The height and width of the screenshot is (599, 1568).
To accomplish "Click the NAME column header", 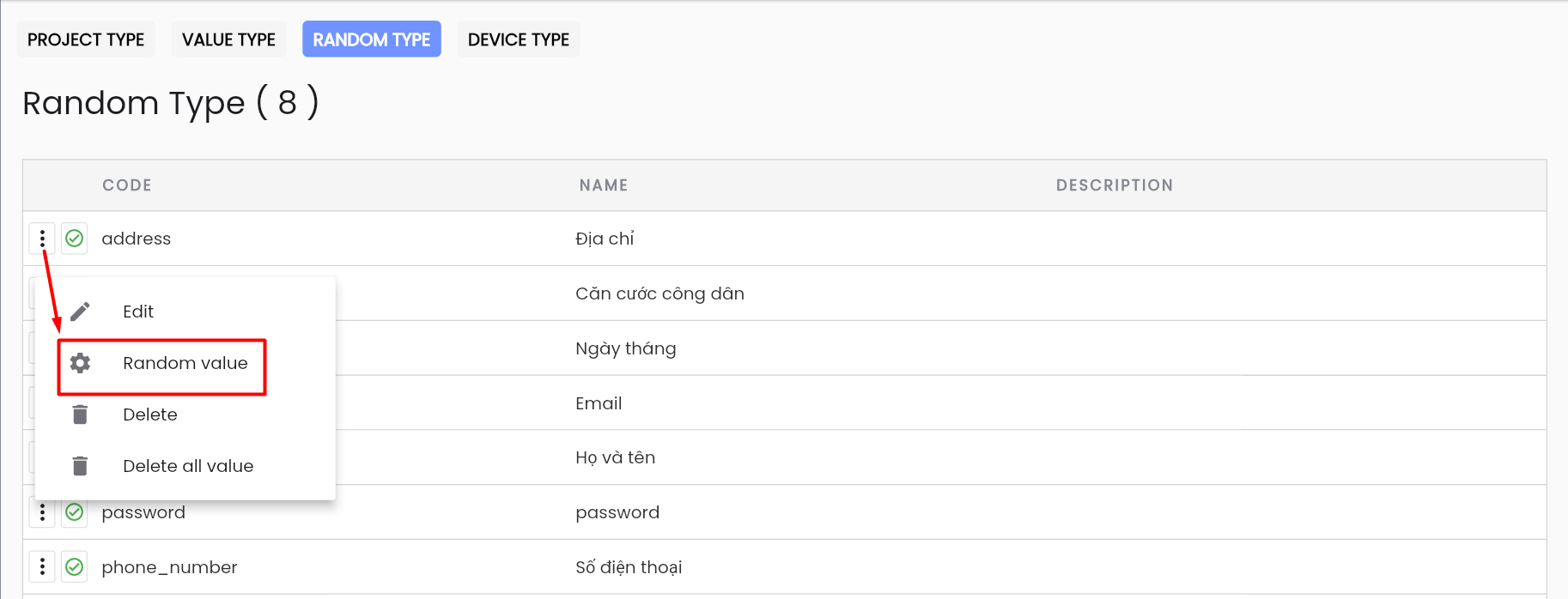I will (604, 185).
